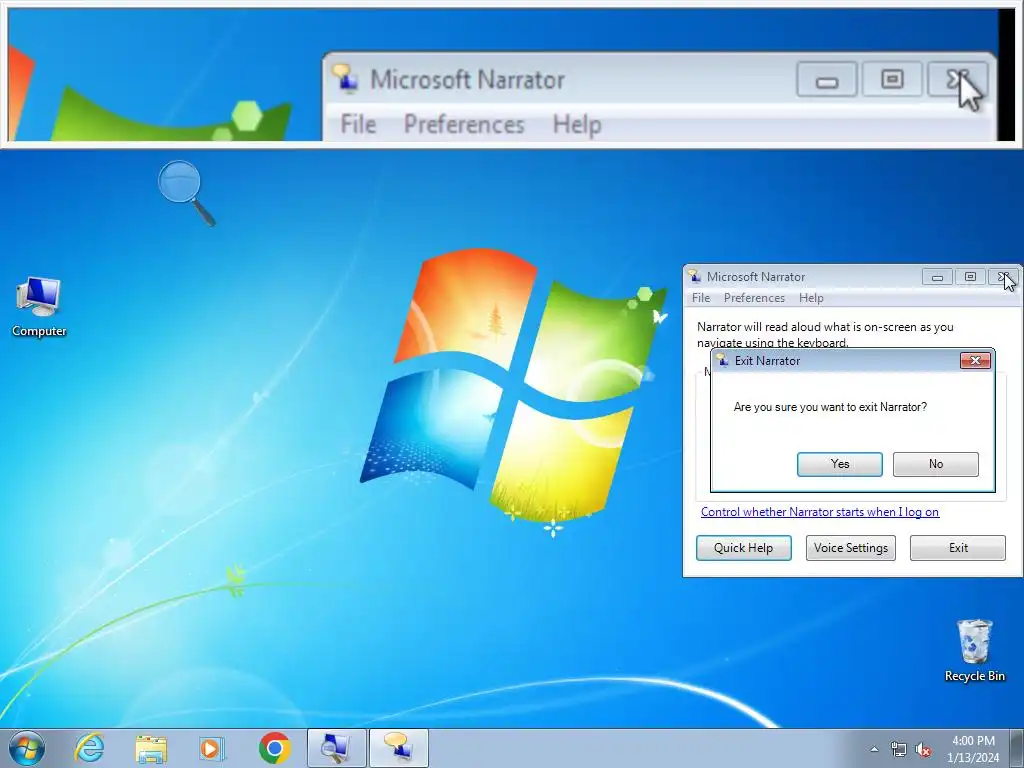Show hidden system tray icons
The height and width of the screenshot is (768, 1024).
pyautogui.click(x=874, y=749)
